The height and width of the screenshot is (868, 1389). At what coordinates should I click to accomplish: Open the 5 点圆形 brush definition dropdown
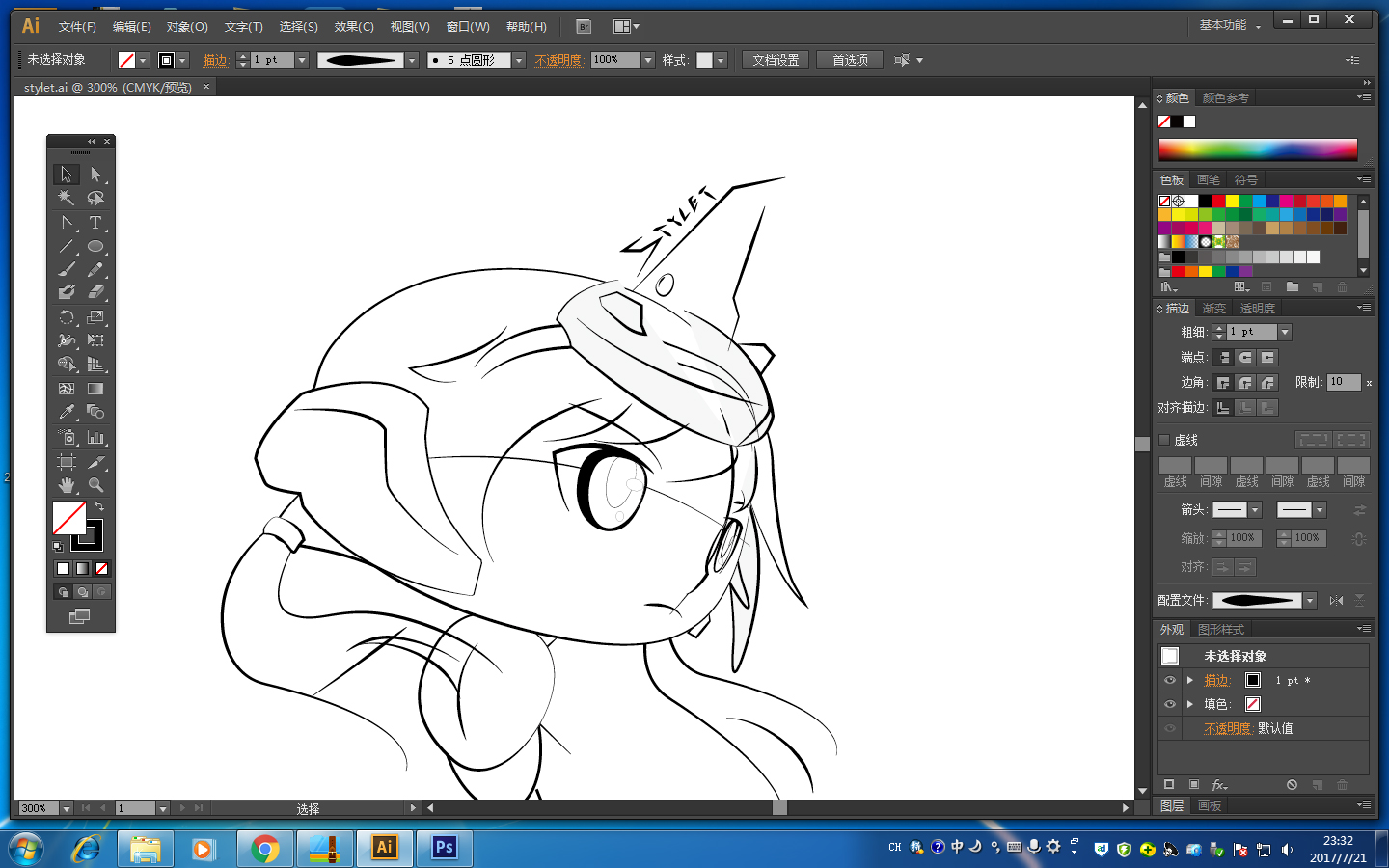pos(519,60)
